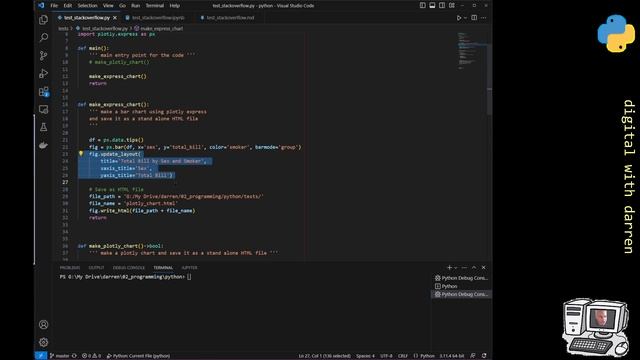Click the lightbulb code action on line 23

[x=81, y=154]
